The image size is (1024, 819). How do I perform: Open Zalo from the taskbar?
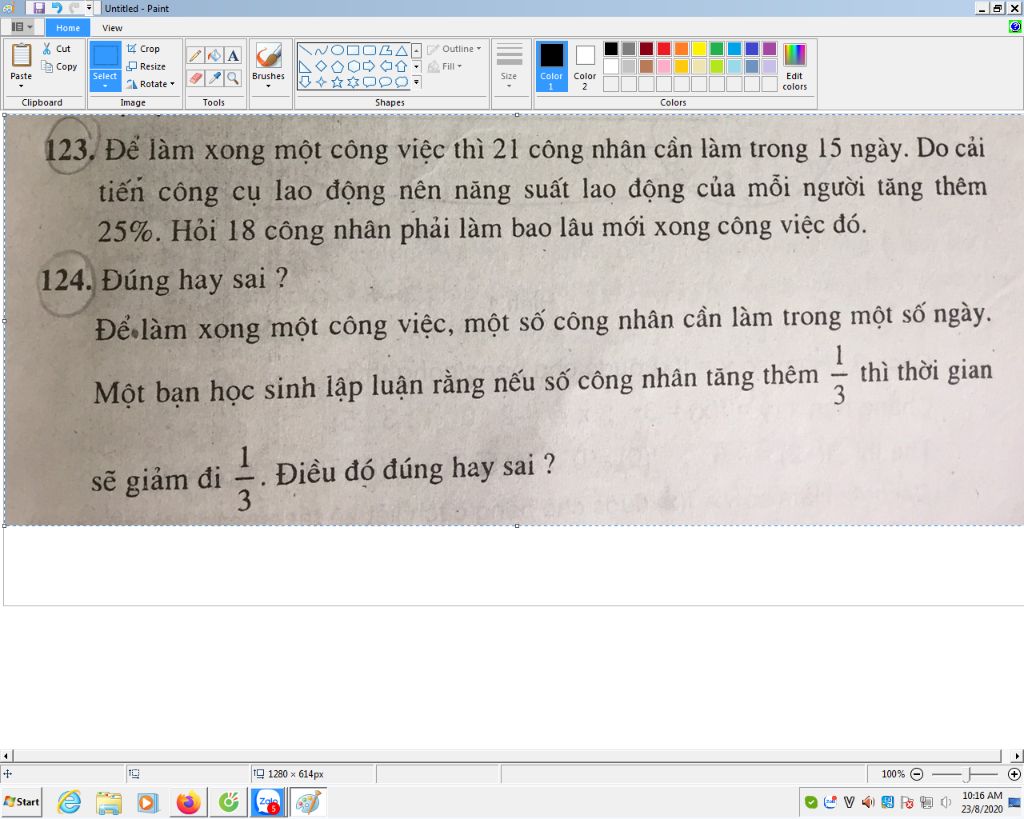pyautogui.click(x=268, y=802)
